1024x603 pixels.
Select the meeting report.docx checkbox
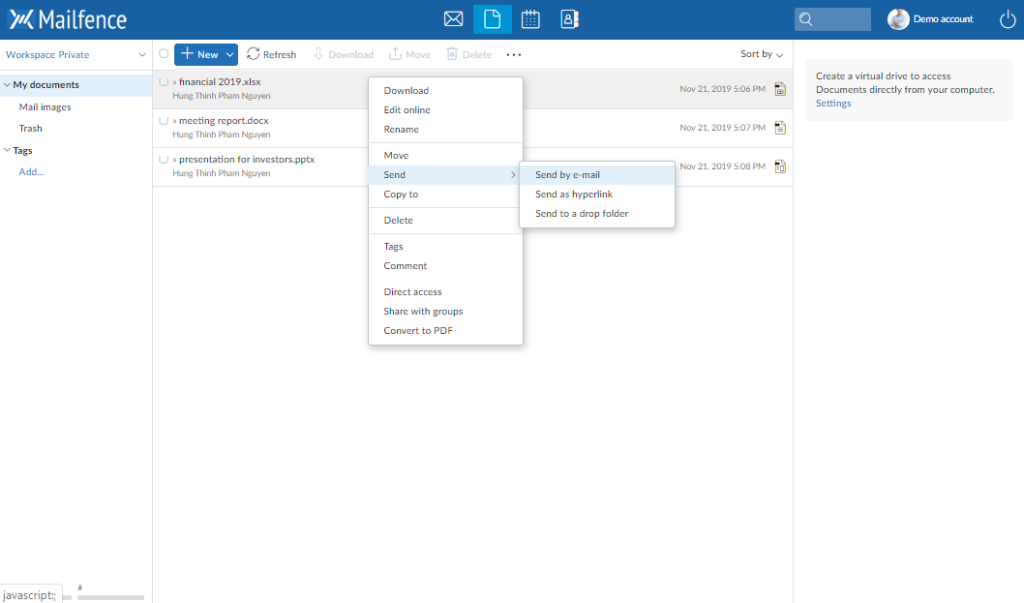[163, 119]
